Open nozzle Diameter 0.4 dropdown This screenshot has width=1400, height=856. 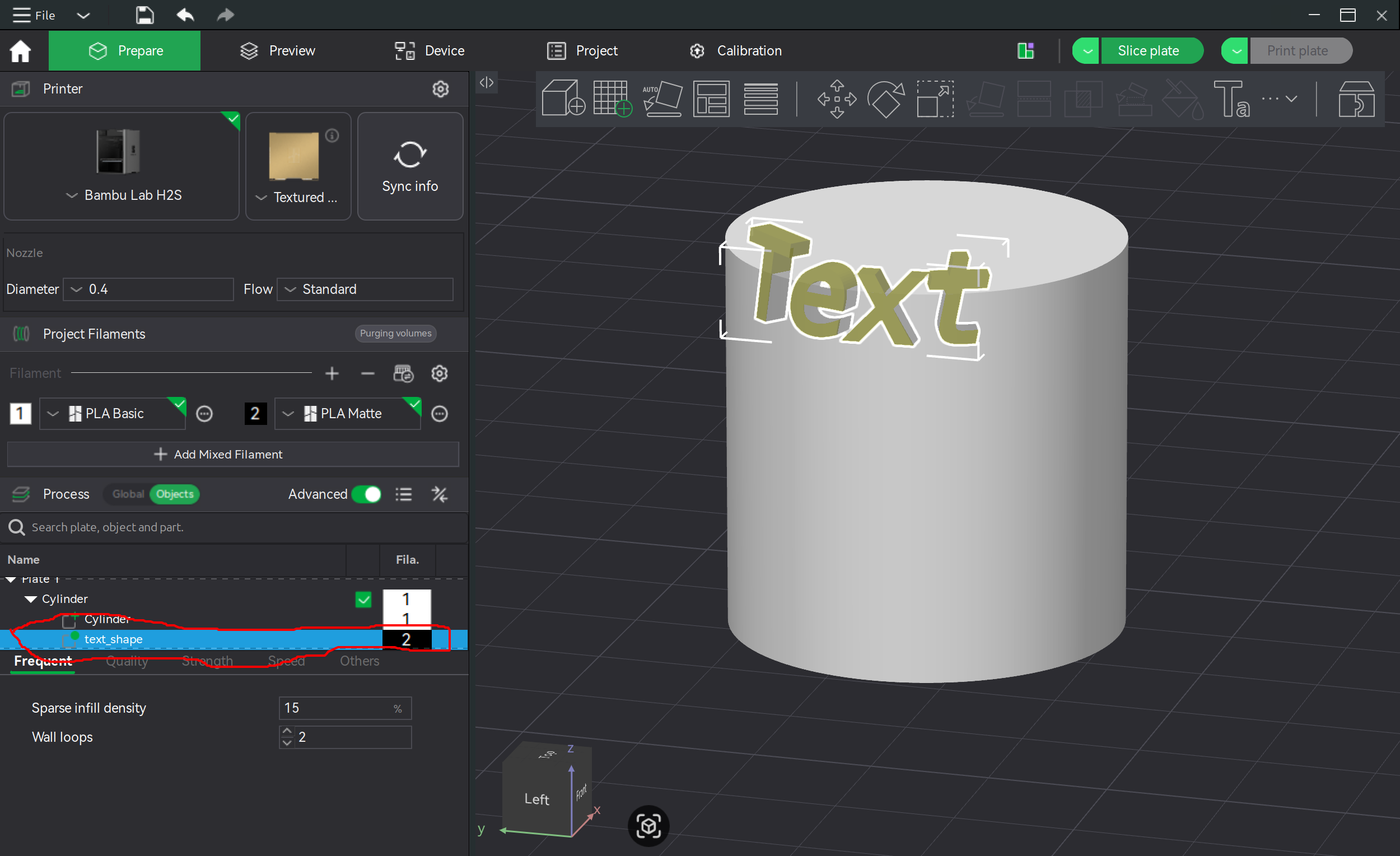pyautogui.click(x=149, y=289)
